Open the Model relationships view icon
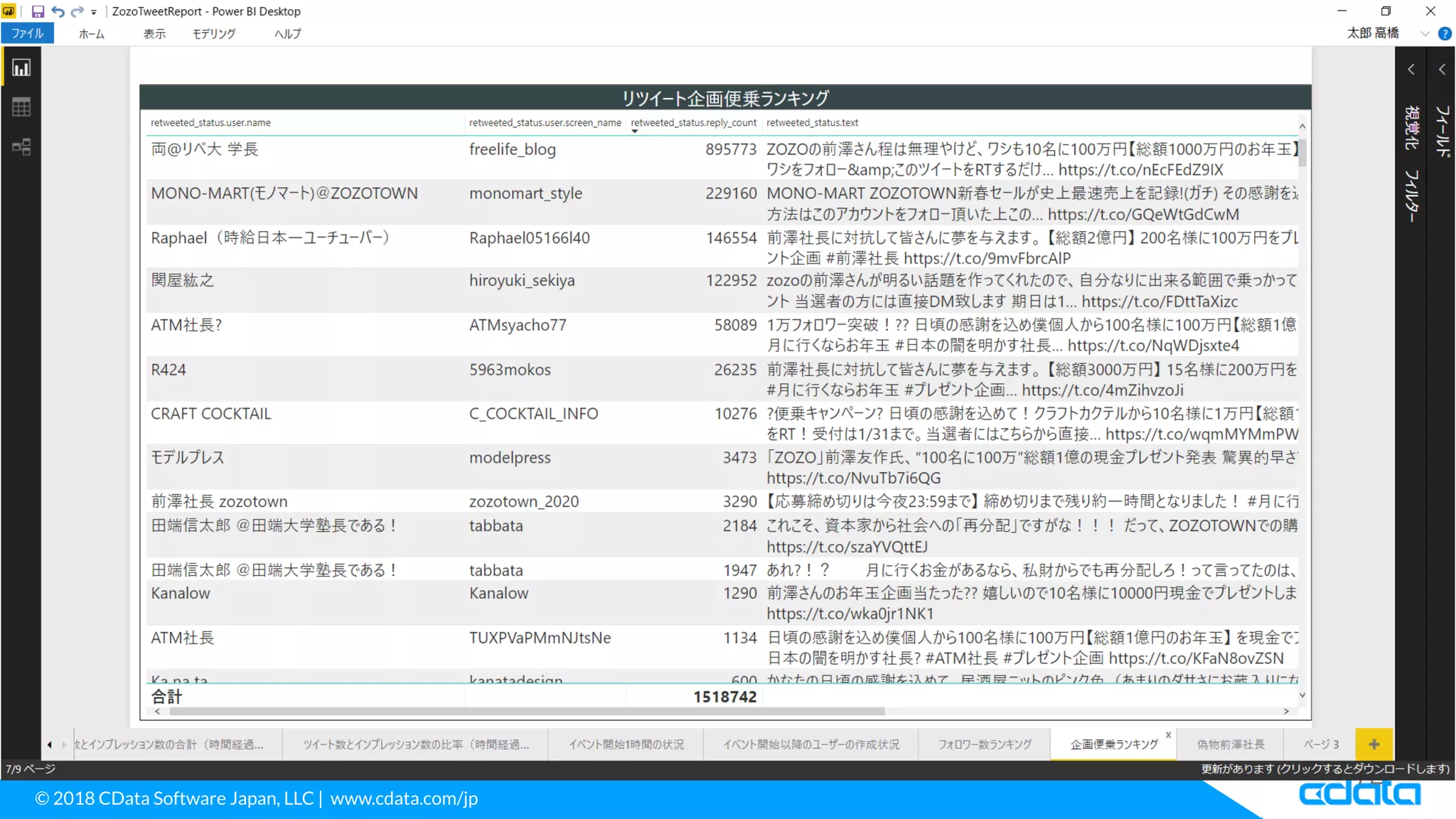Image resolution: width=1456 pixels, height=819 pixels. (x=21, y=147)
